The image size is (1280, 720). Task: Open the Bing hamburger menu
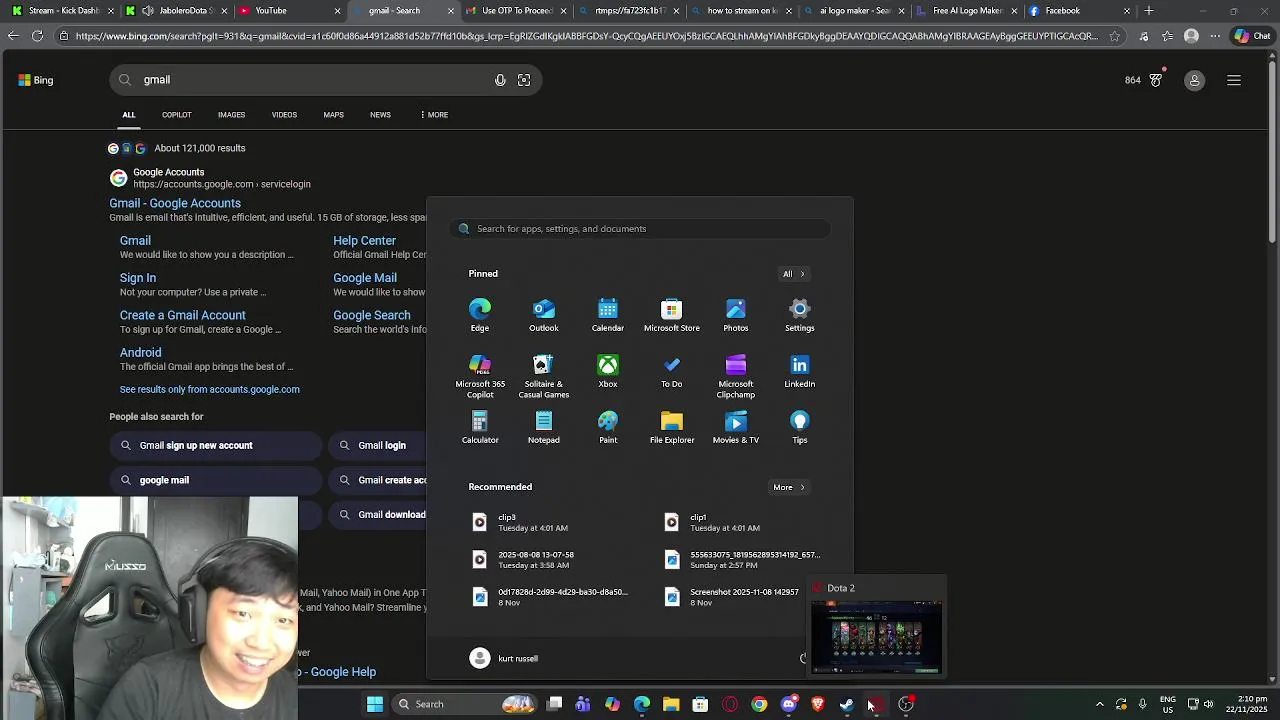point(1234,80)
